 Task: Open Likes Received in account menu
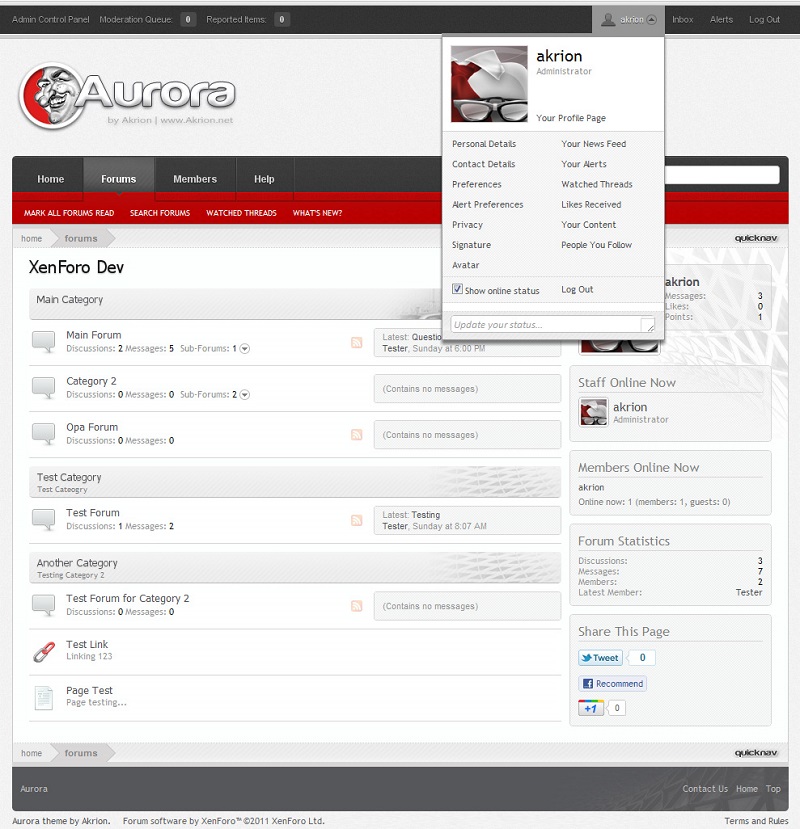591,205
